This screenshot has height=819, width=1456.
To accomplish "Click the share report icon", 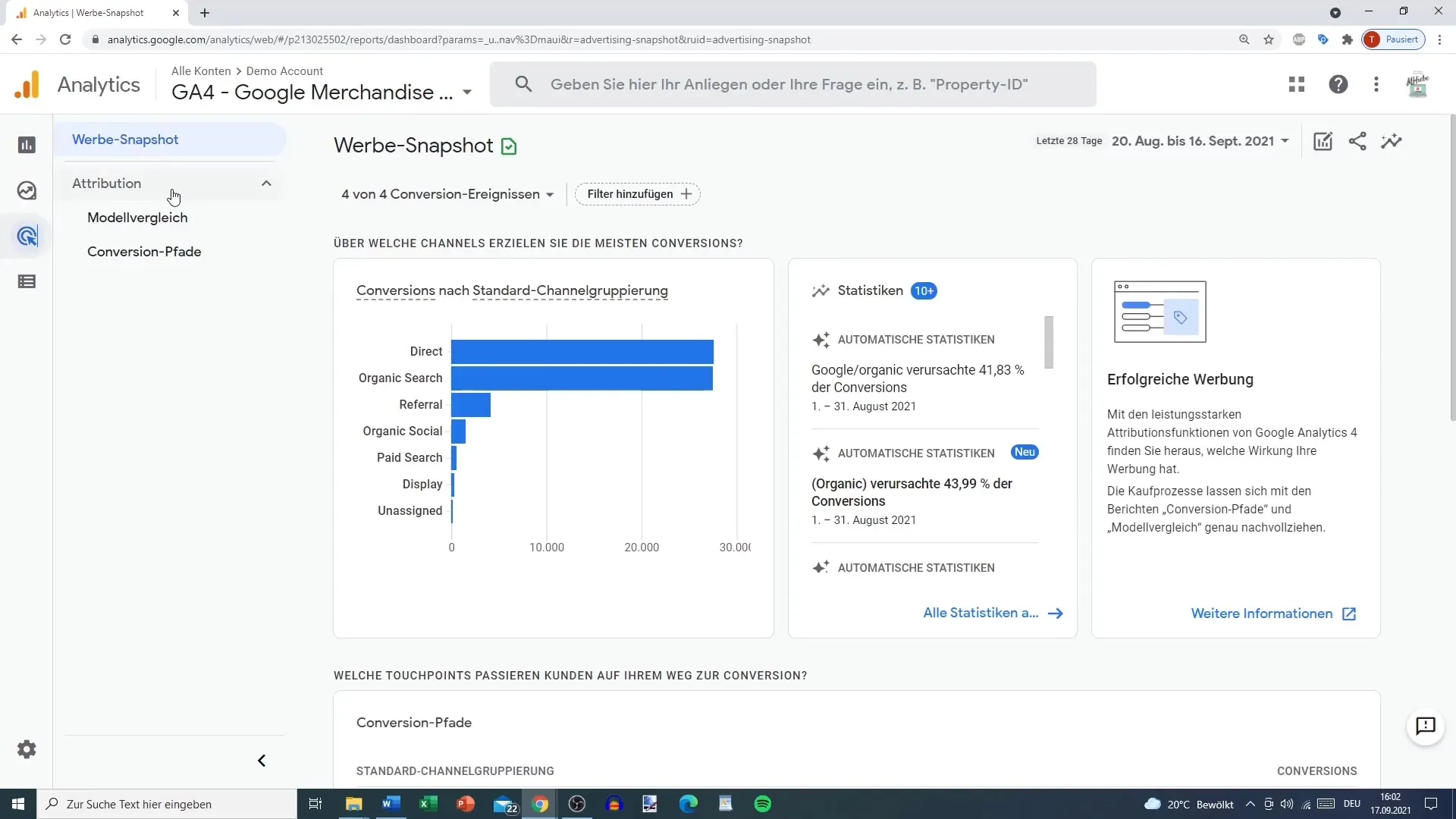I will 1358,141.
